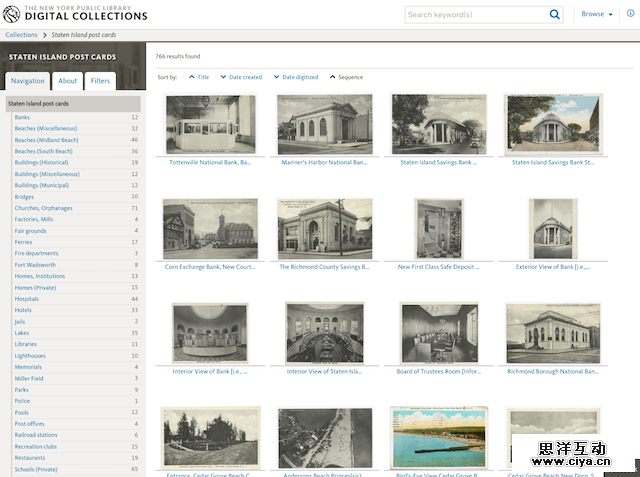Select the Navigation tab
The image size is (640, 477).
click(27, 81)
